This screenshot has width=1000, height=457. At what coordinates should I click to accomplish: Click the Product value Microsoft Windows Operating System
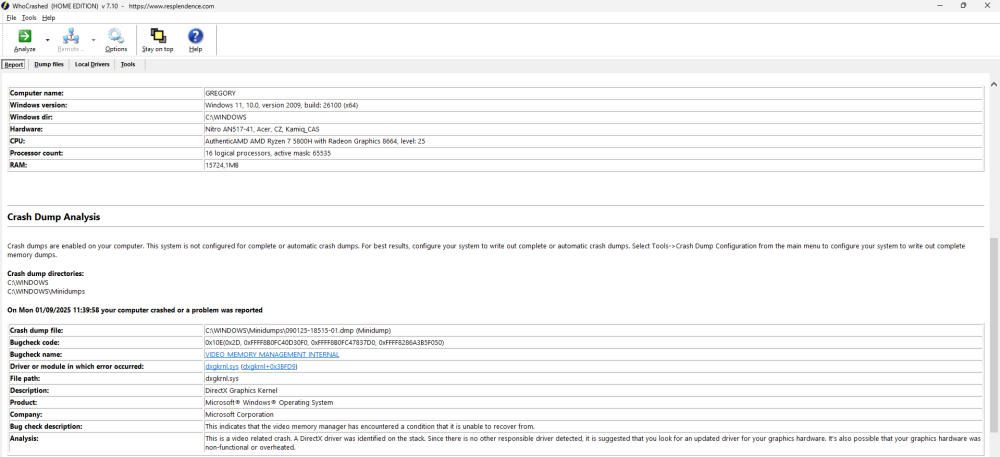pos(269,402)
